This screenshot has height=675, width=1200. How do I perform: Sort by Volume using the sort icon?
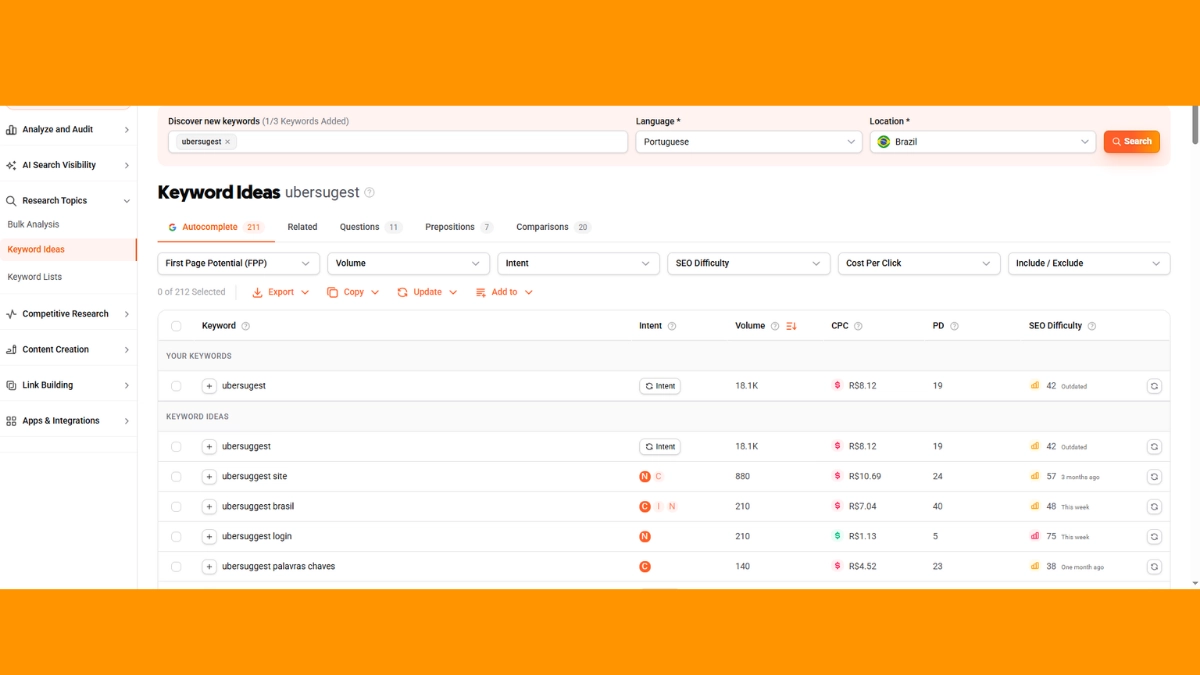pyautogui.click(x=791, y=326)
